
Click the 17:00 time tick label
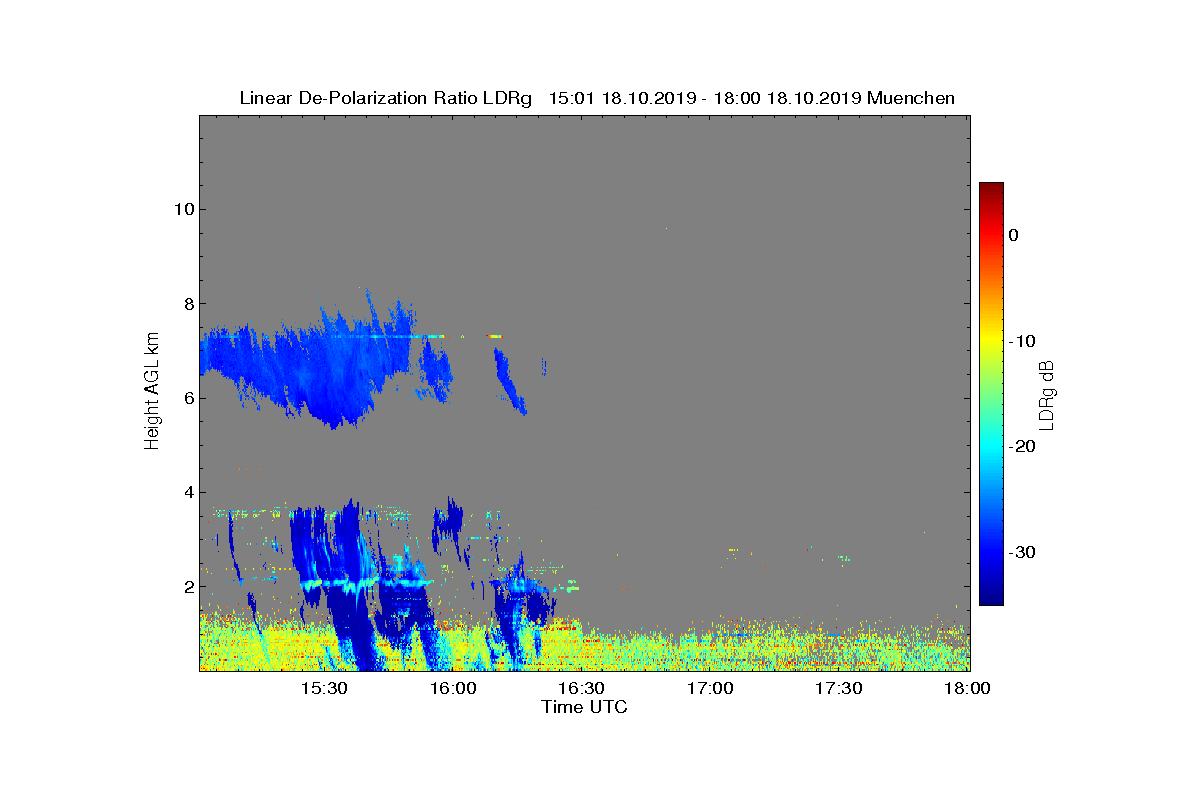point(711,688)
